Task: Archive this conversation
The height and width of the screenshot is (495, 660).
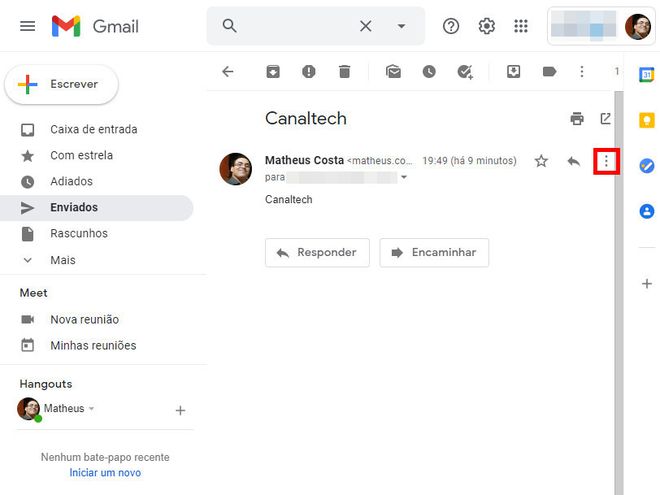Action: pos(273,72)
